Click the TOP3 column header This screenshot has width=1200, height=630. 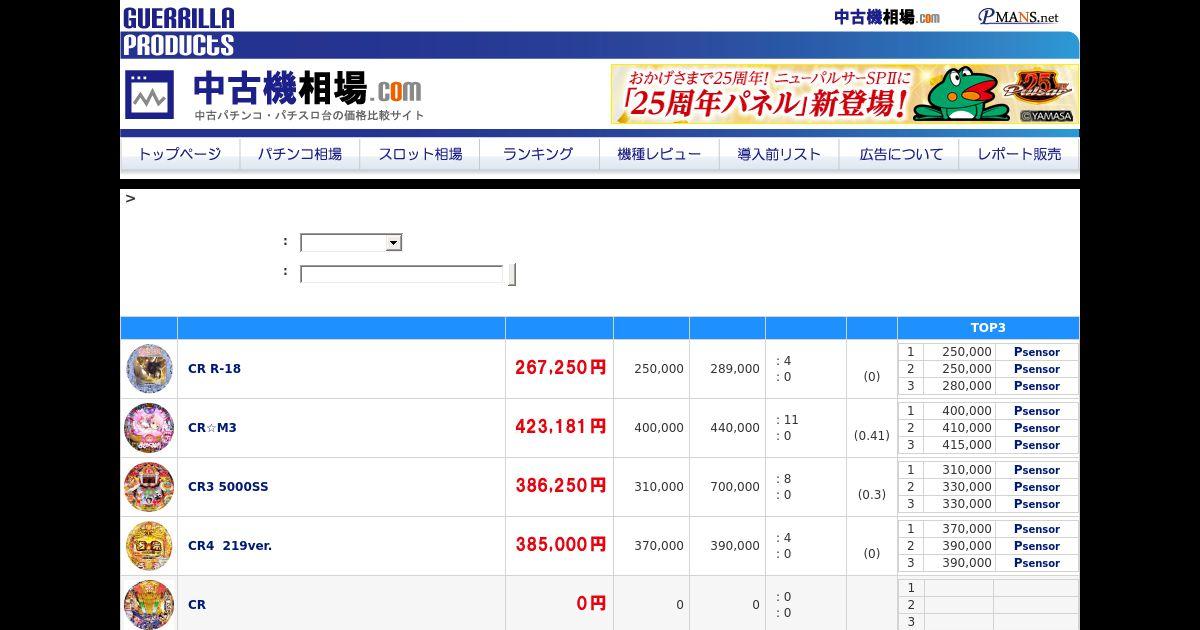click(x=988, y=328)
